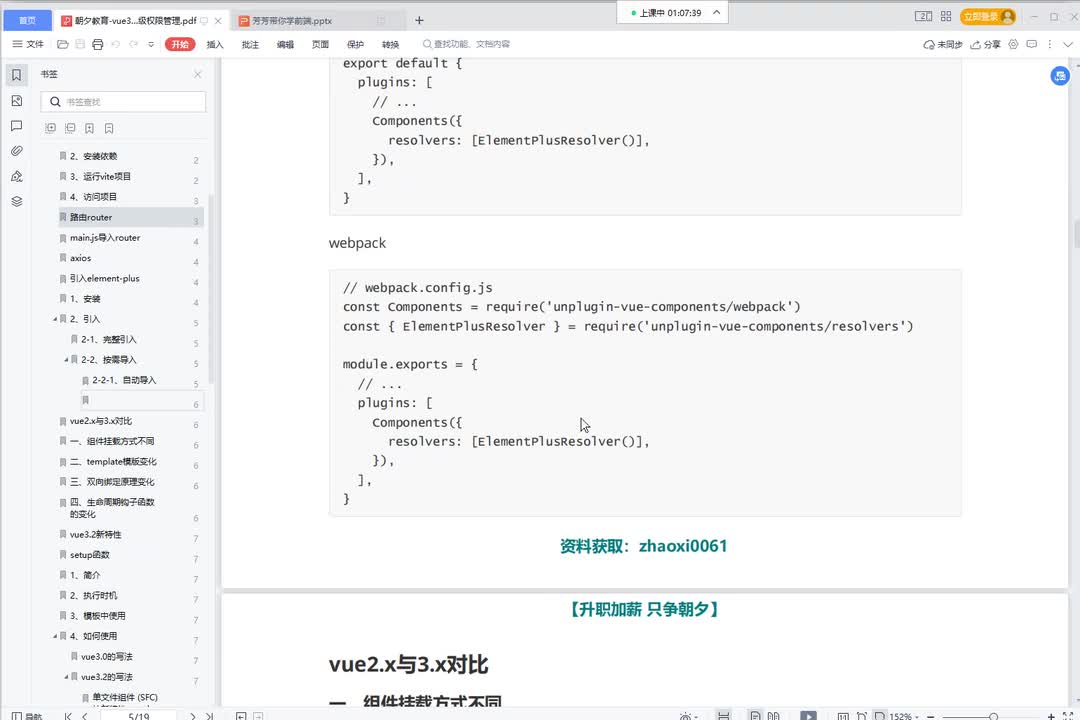Click the blue floating assistant icon

click(1059, 76)
